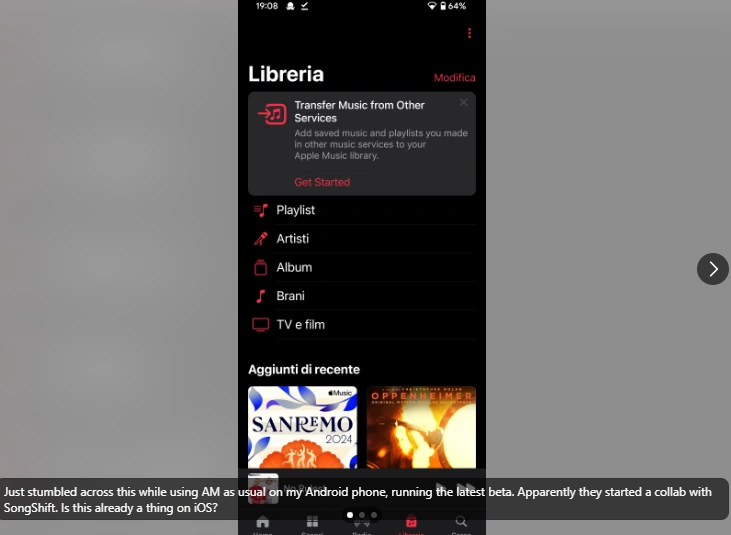Select the second gallery page dot
The image size is (731, 535).
[x=362, y=515]
